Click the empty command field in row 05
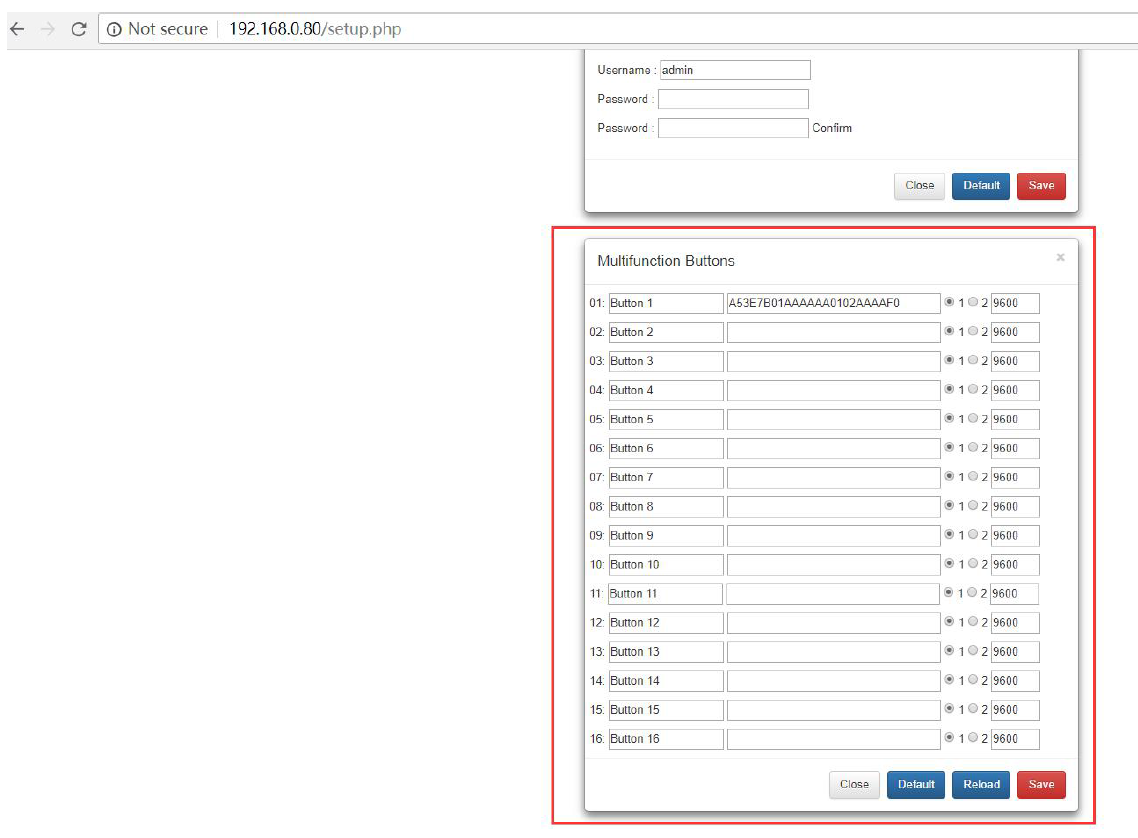The image size is (1138, 838). [x=833, y=419]
